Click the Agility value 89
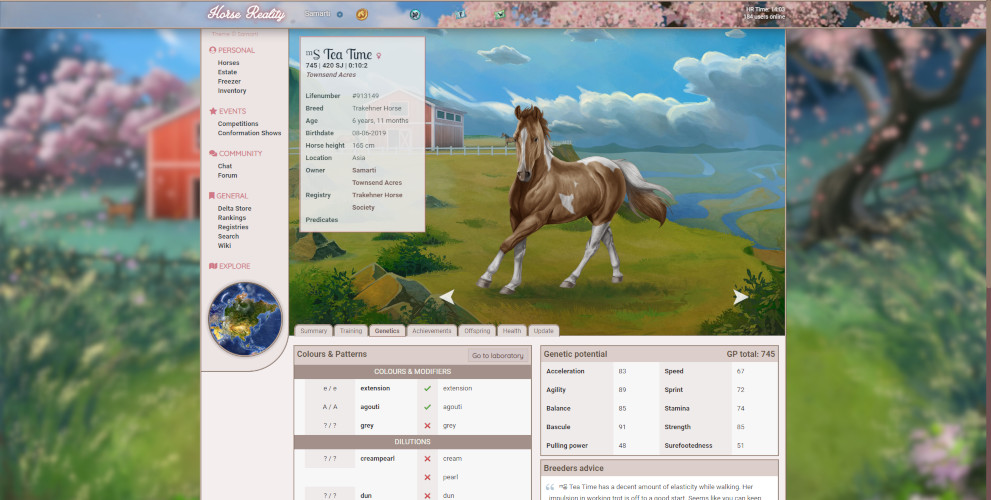The height and width of the screenshot is (500, 991). [x=623, y=390]
